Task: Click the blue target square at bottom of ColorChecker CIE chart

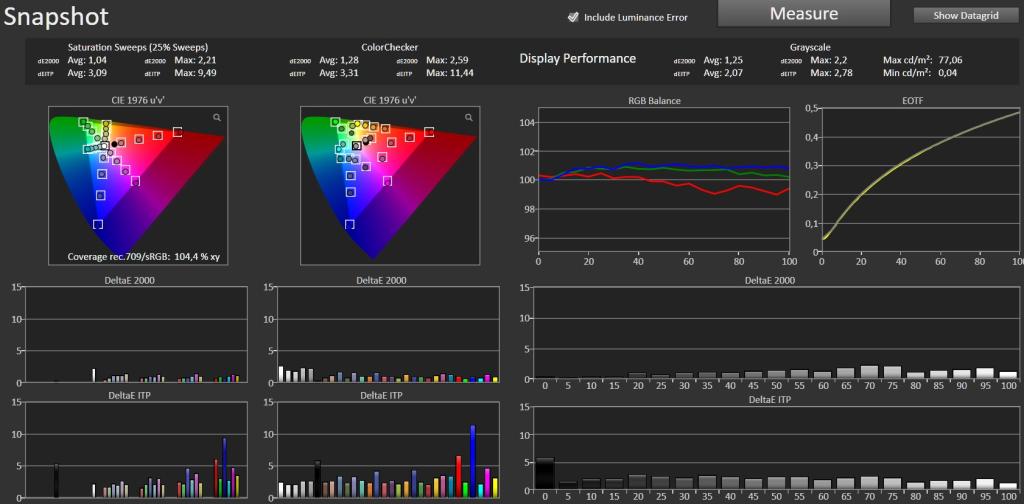Action: [x=349, y=224]
